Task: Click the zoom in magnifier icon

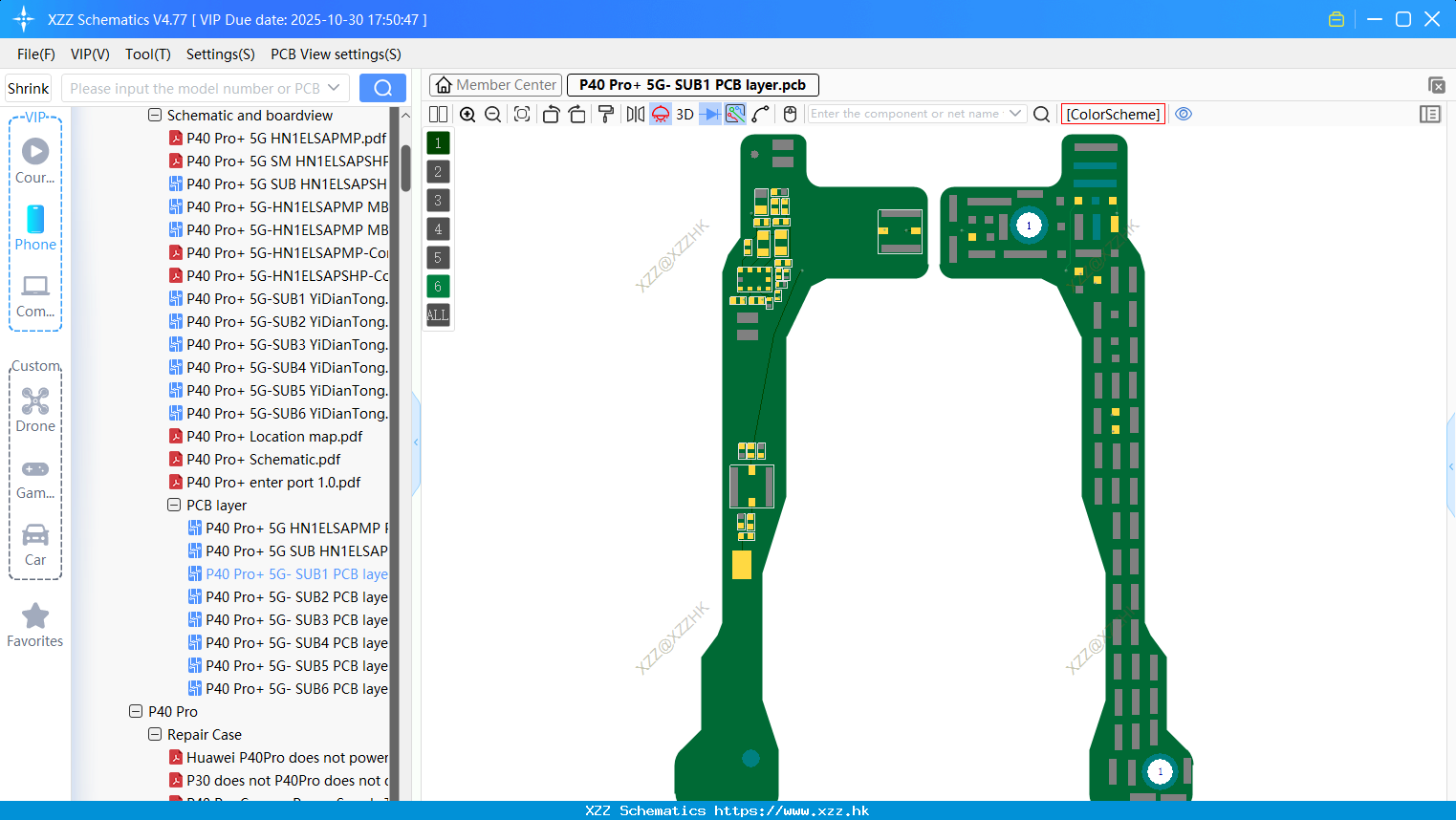Action: 467,114
